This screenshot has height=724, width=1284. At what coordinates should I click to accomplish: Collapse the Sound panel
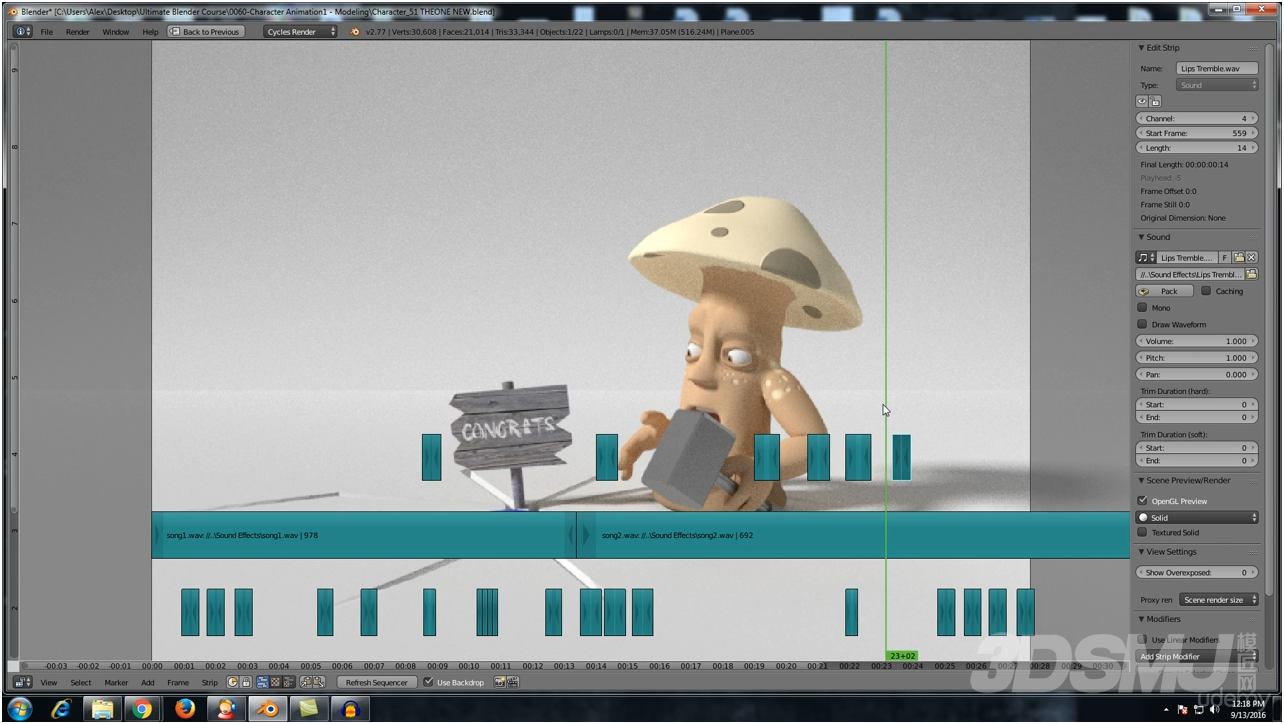coord(1141,237)
